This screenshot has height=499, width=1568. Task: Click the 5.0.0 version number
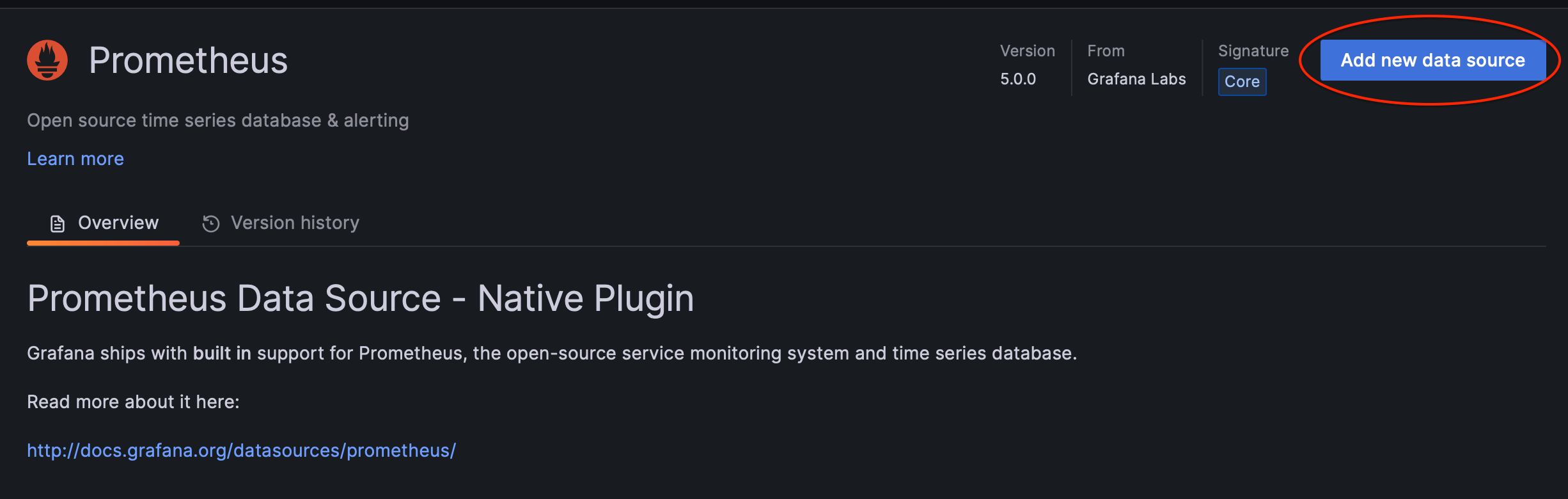1017,79
